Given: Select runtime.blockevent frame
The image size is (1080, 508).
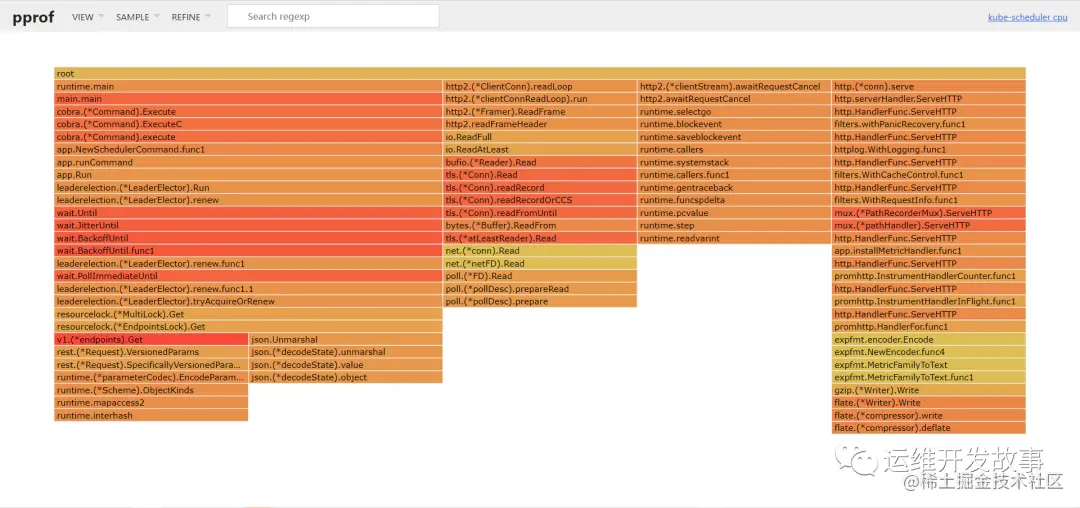Looking at the screenshot, I should click(734, 125).
